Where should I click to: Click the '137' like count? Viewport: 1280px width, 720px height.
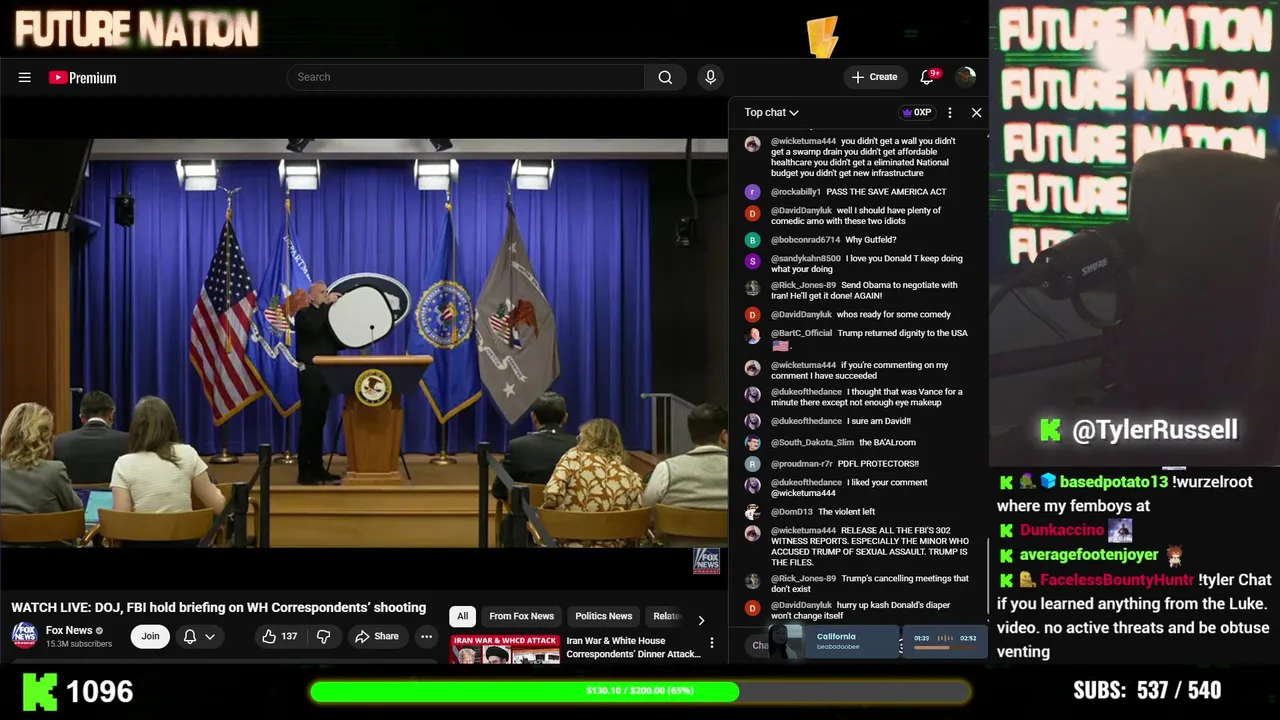[289, 636]
